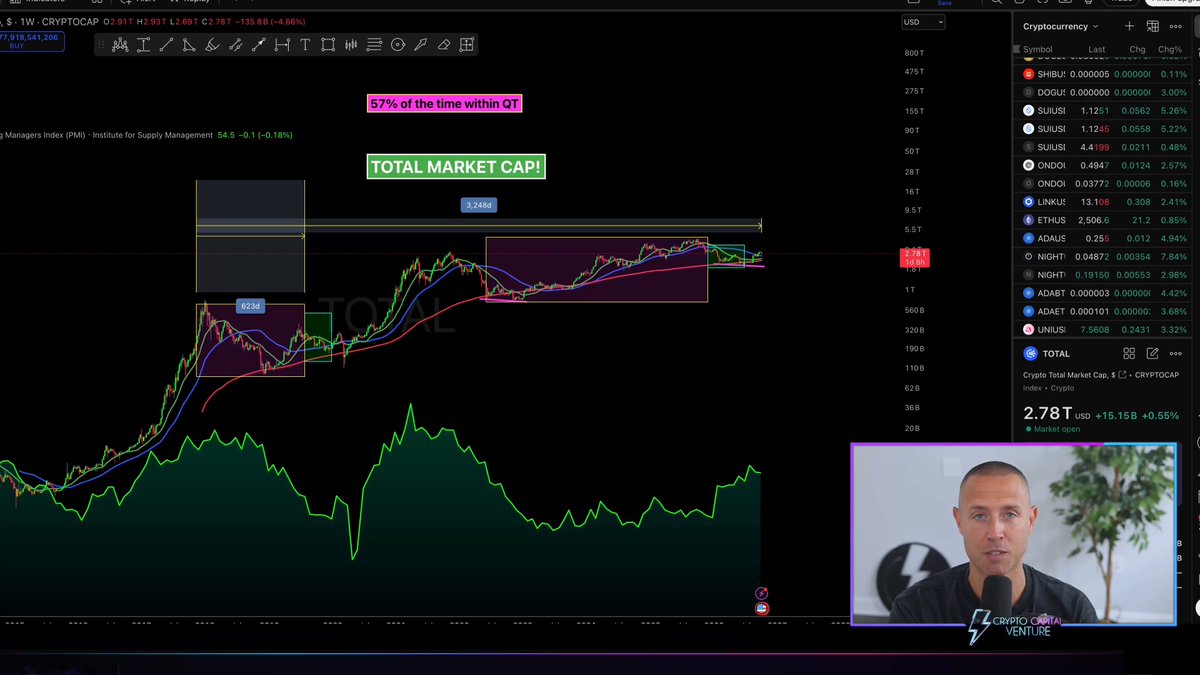The image size is (1200, 675).
Task: Select the ADAUS row in the watchlist
Action: tap(1105, 238)
